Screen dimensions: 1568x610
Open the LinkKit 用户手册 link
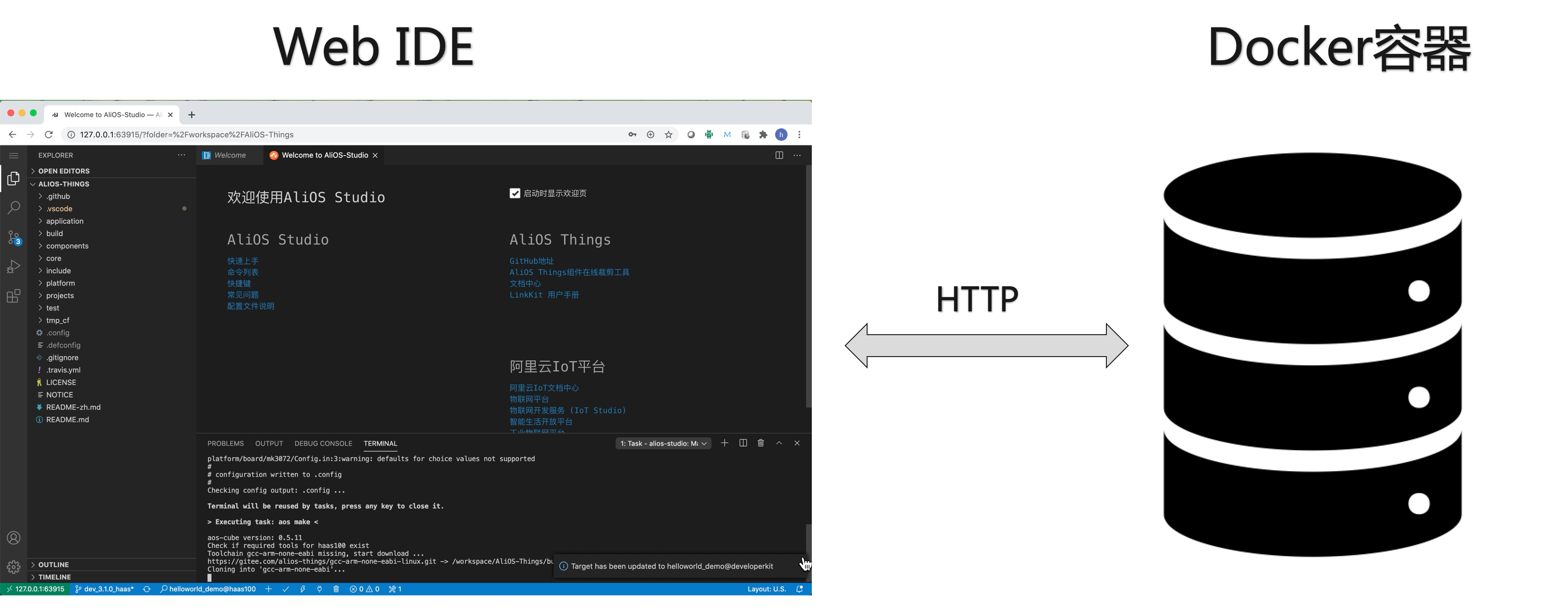[x=544, y=294]
